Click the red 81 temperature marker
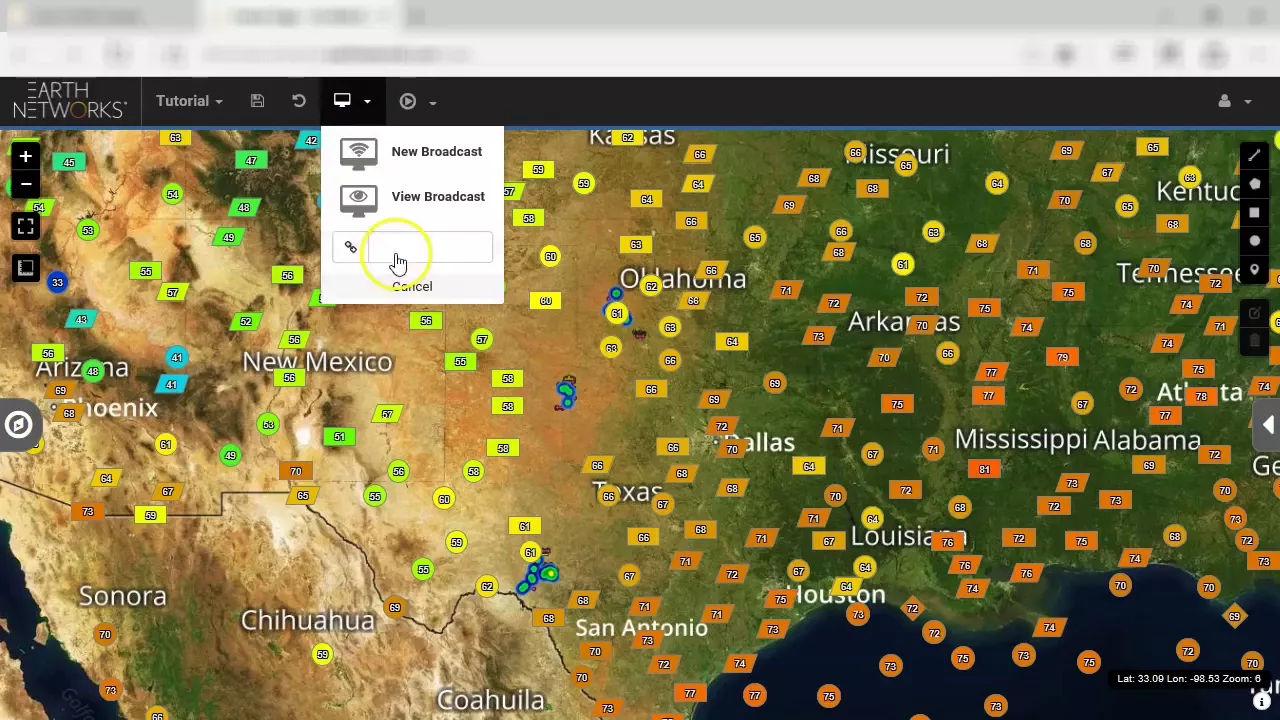This screenshot has width=1280, height=720. point(984,470)
